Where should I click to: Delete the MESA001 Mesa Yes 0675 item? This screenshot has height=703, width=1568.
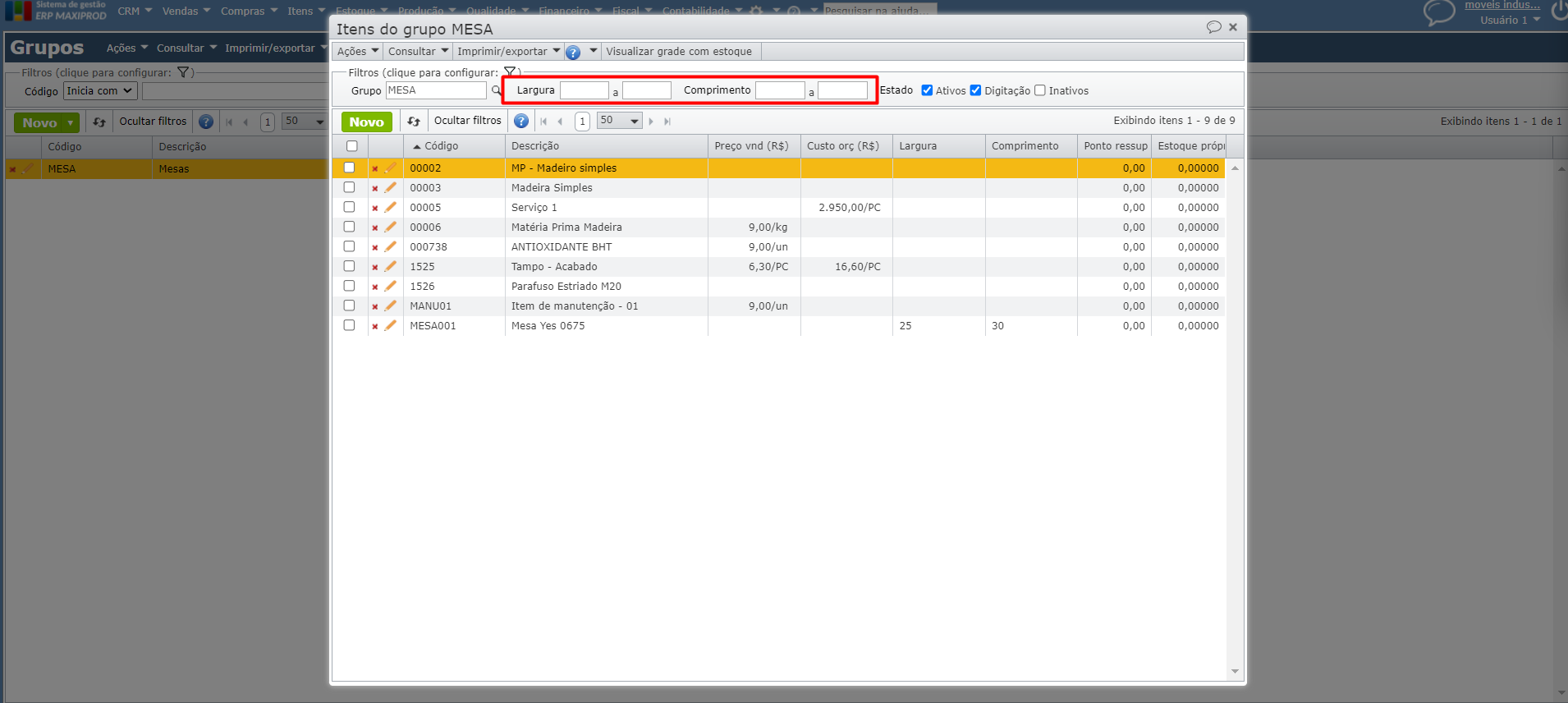click(x=375, y=326)
